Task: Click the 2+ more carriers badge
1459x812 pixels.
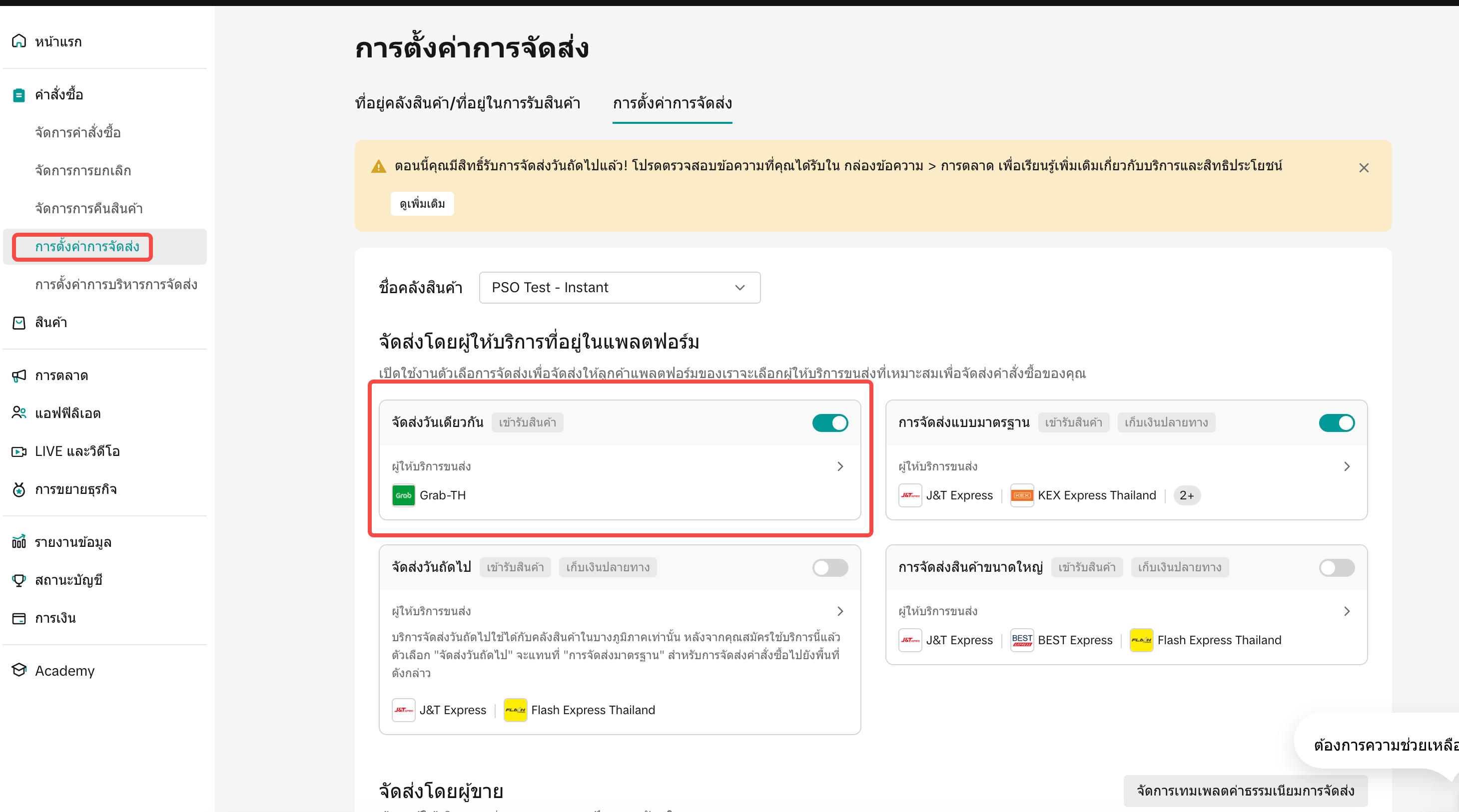Action: (1186, 495)
